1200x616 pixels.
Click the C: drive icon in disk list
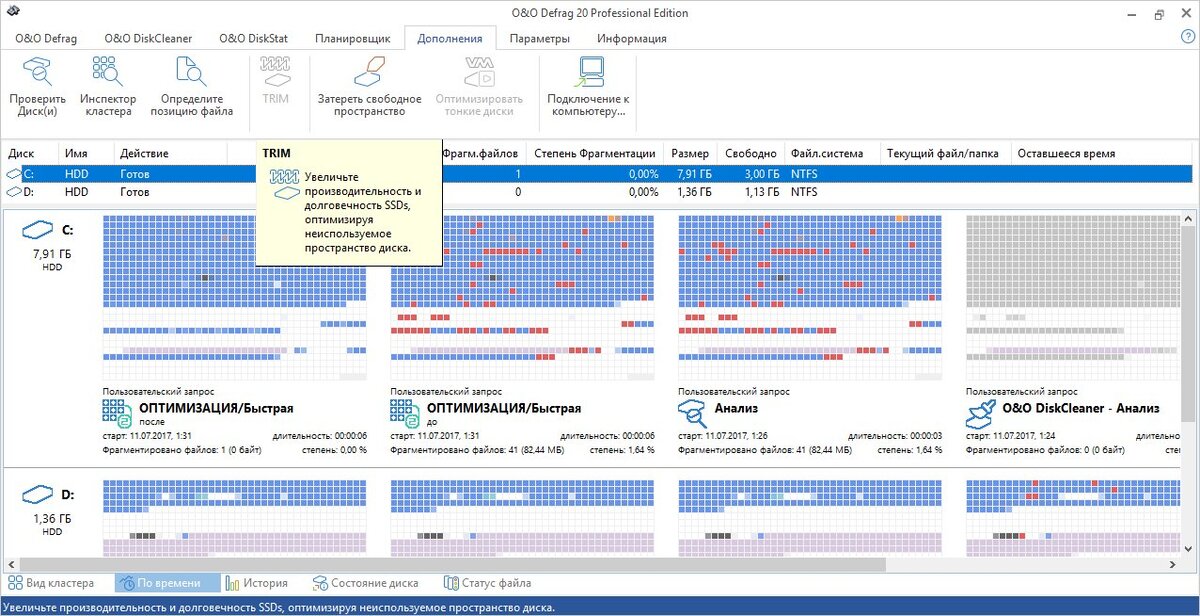pos(14,174)
